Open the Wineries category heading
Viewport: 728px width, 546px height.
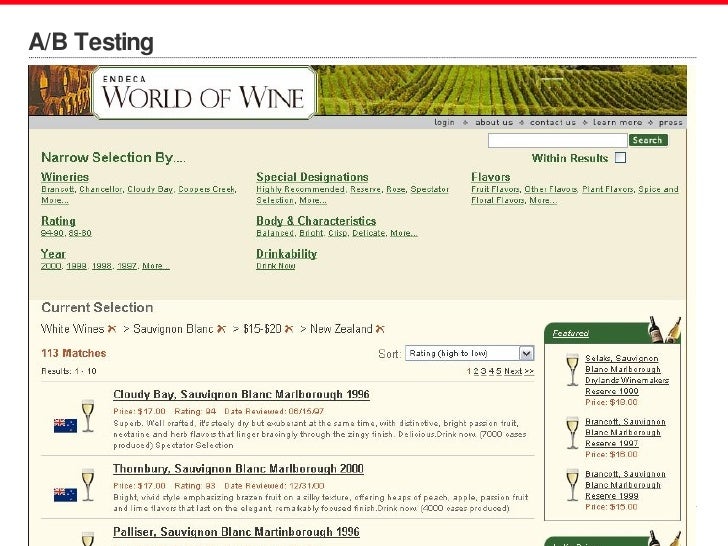pyautogui.click(x=65, y=177)
